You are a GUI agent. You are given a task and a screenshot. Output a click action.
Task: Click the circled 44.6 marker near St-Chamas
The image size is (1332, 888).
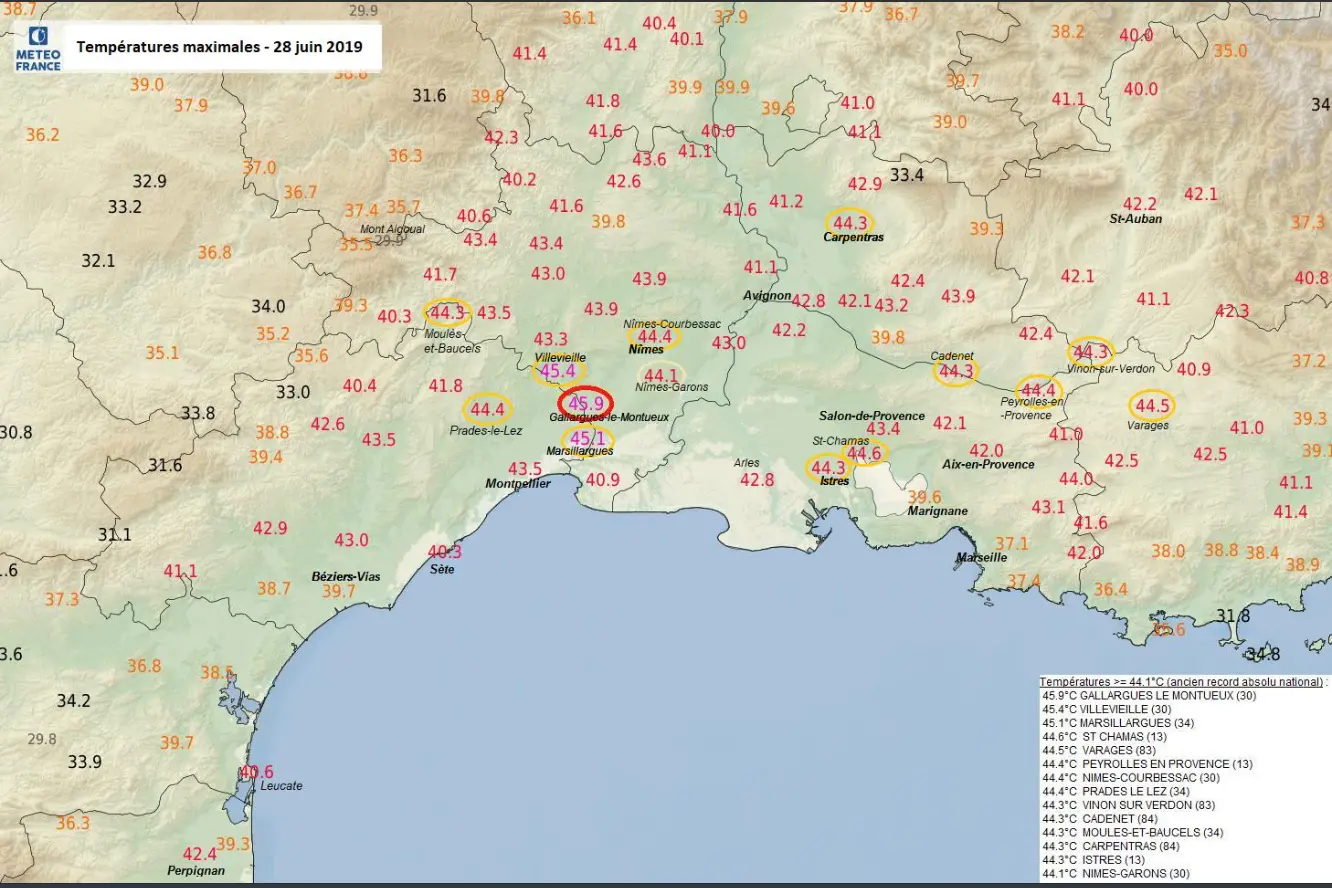(863, 453)
